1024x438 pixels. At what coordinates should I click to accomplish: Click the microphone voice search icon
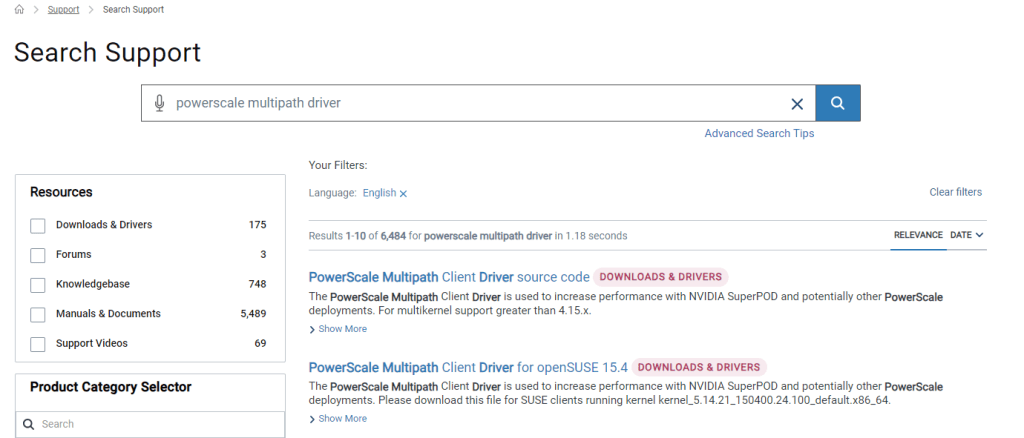coord(159,103)
